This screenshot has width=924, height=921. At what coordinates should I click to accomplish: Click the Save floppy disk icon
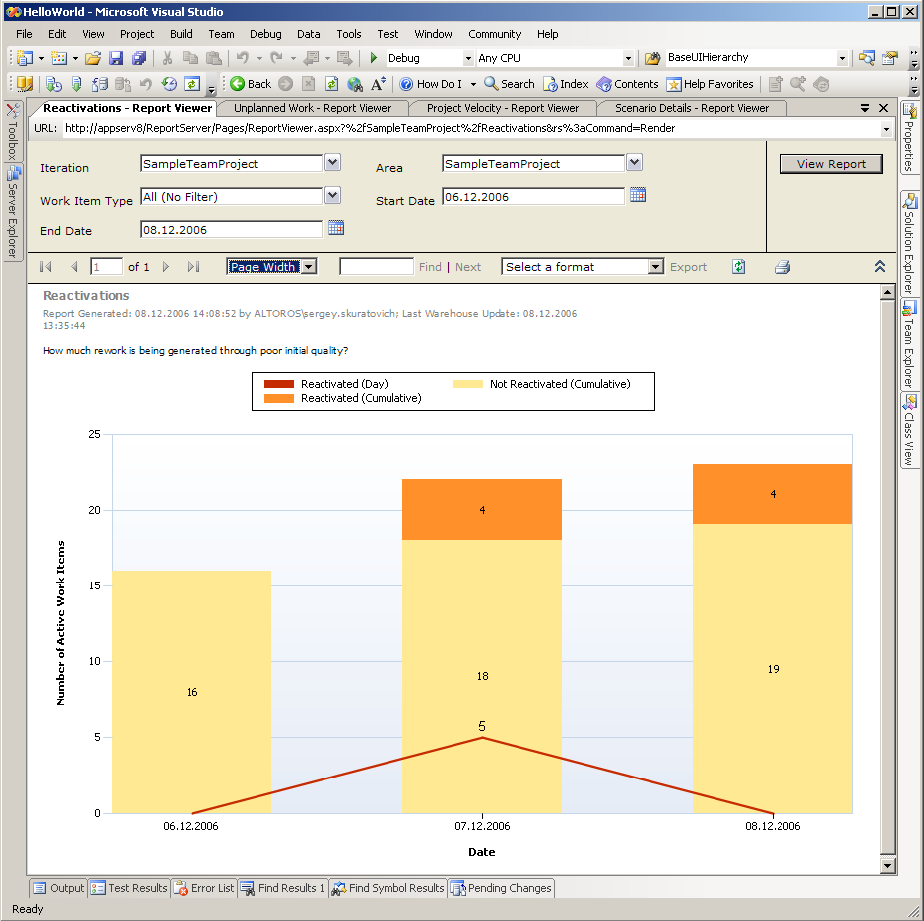click(x=116, y=58)
